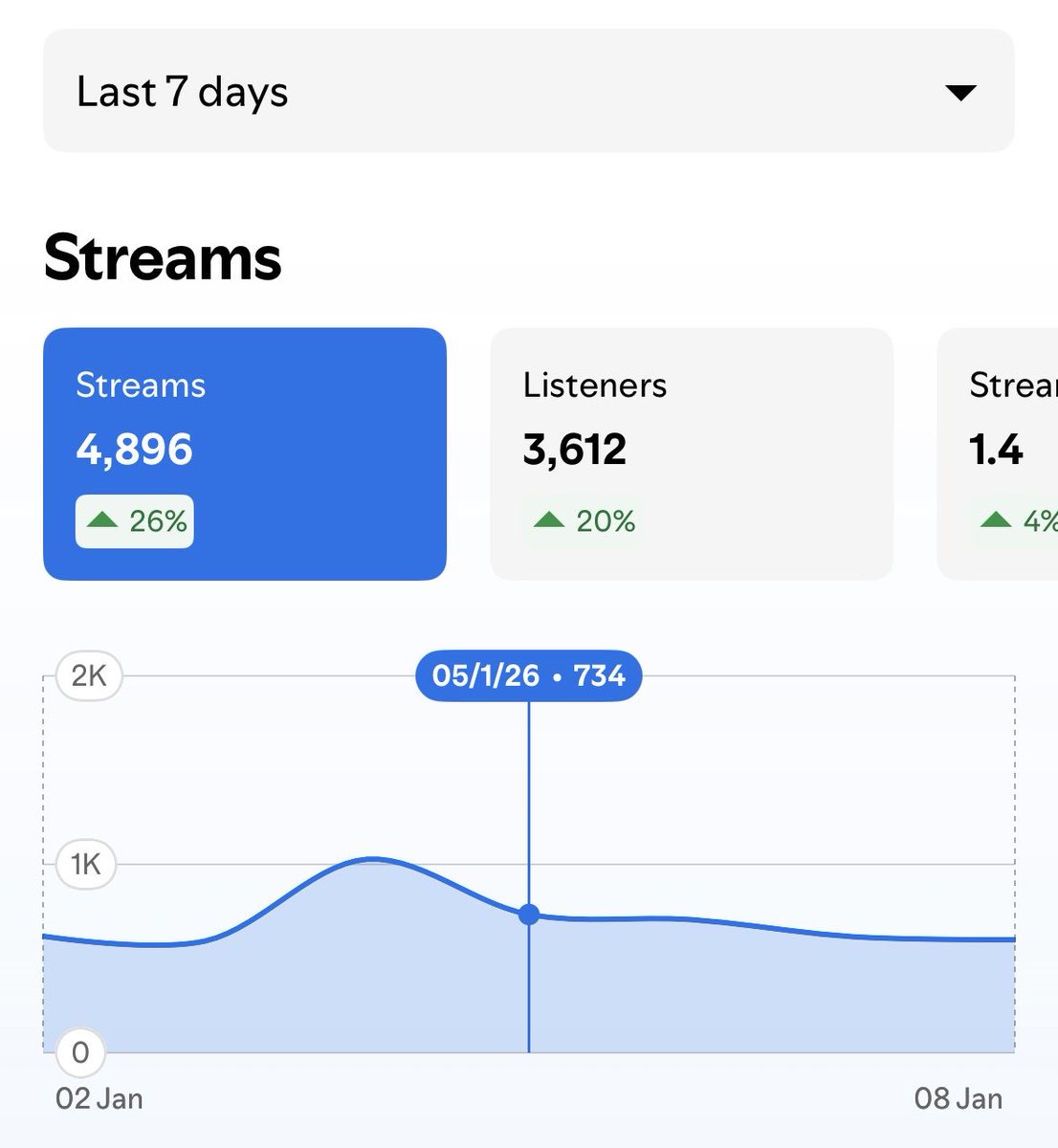Click the 4,896 streams value
Viewport: 1058px width, 1148px height.
(135, 449)
